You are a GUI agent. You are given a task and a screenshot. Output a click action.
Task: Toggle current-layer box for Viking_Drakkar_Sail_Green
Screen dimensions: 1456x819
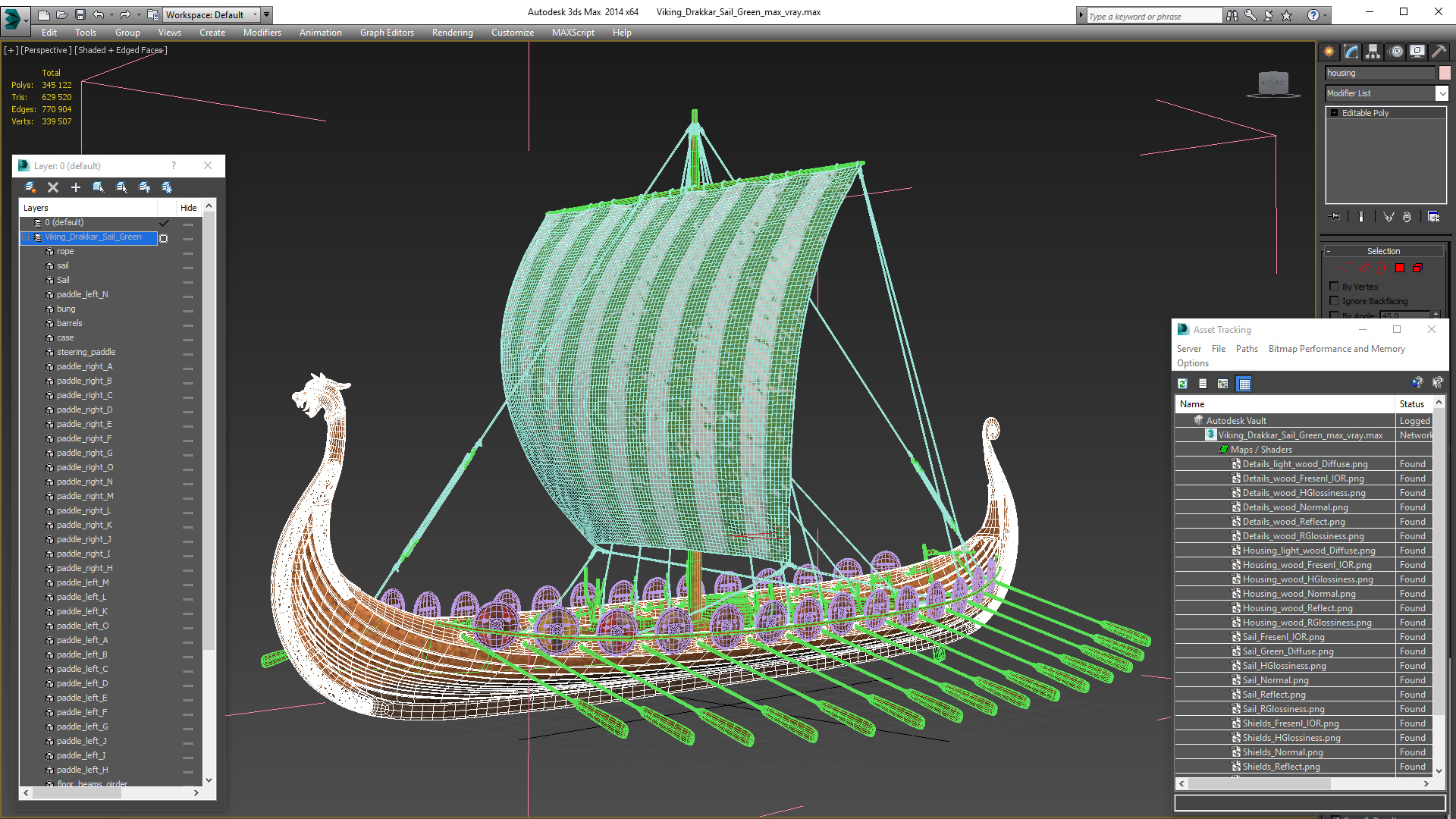163,238
